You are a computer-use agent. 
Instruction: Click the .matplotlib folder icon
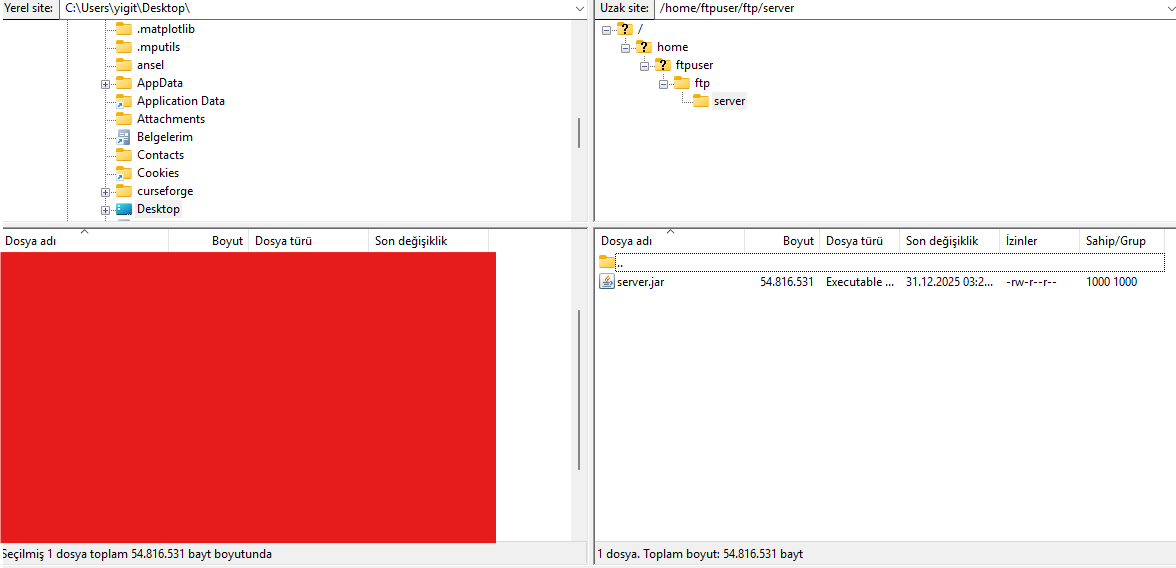pyautogui.click(x=124, y=29)
